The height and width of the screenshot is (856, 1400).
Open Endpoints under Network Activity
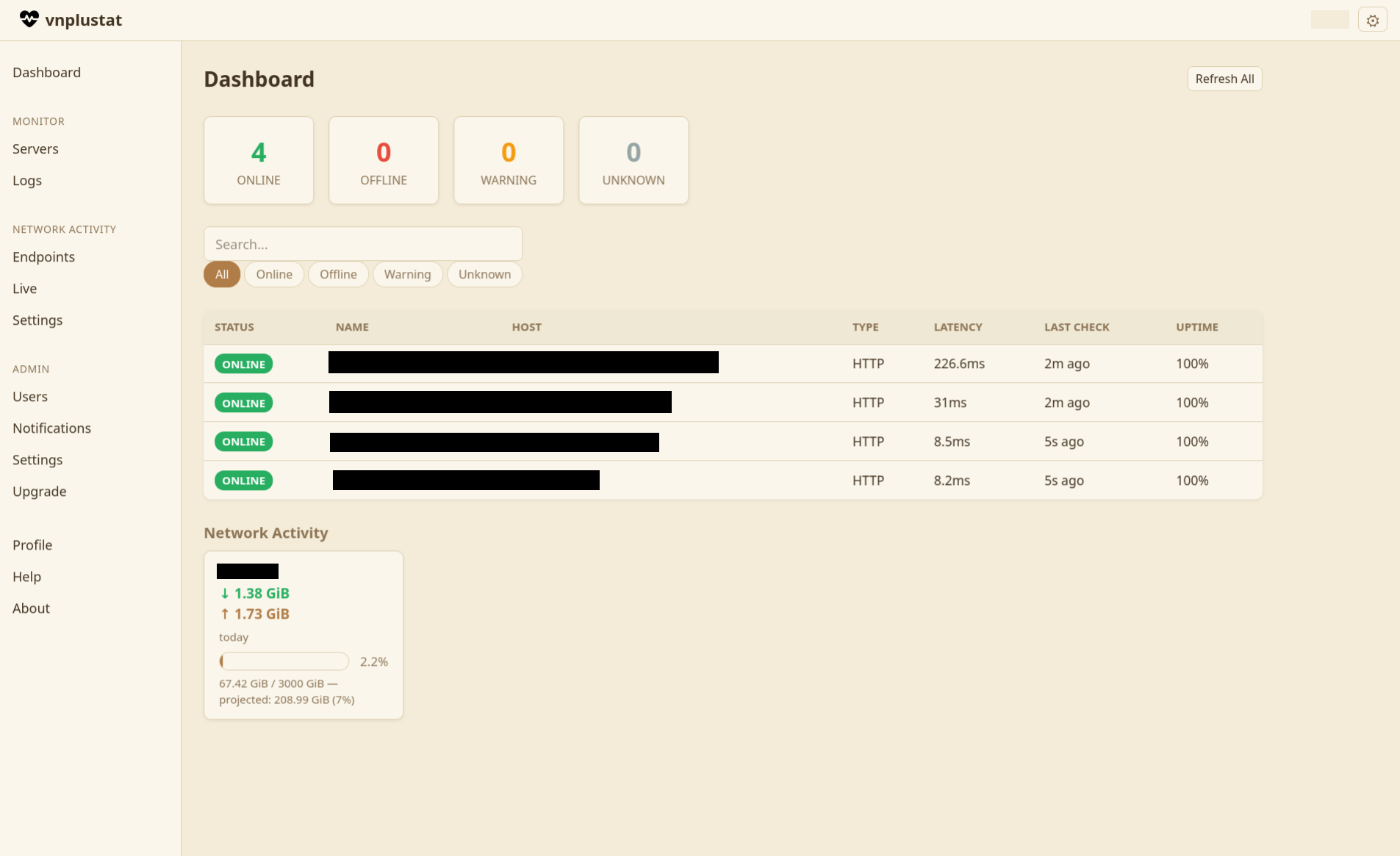tap(43, 257)
